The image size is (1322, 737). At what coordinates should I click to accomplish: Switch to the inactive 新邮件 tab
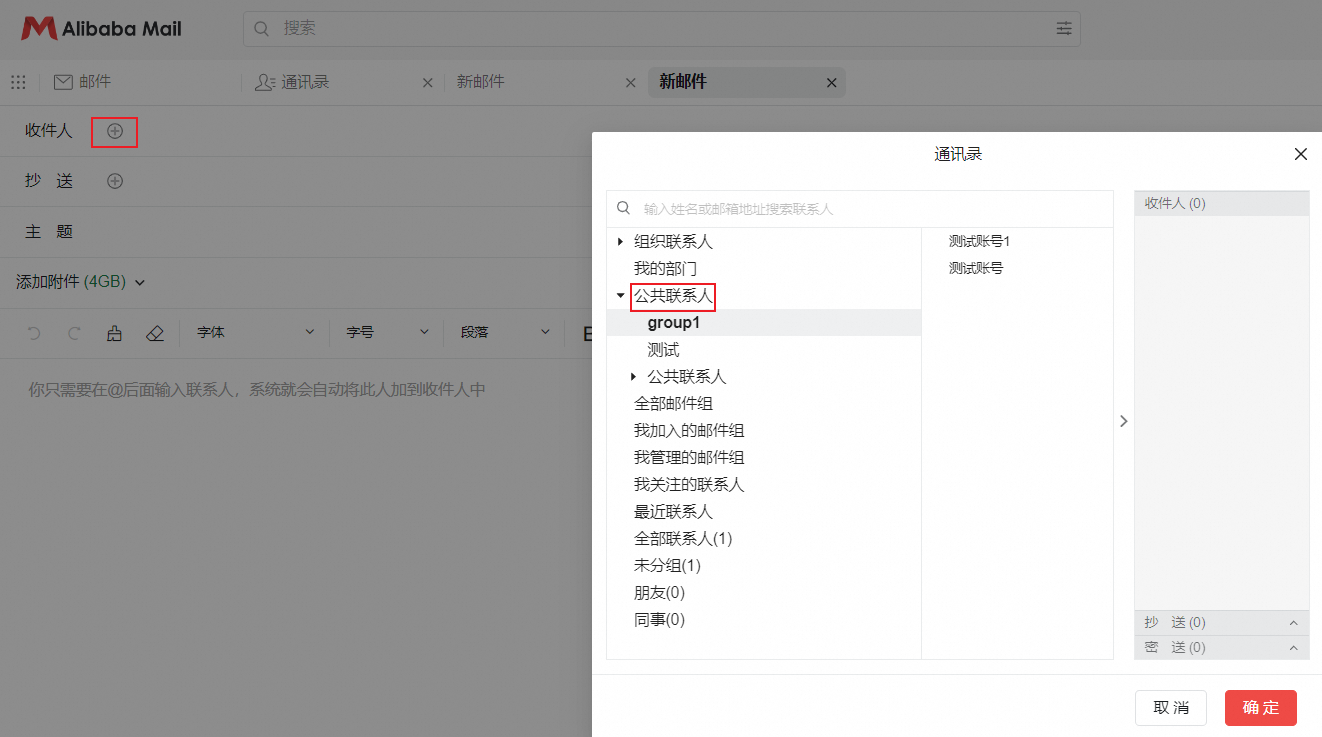tap(481, 82)
